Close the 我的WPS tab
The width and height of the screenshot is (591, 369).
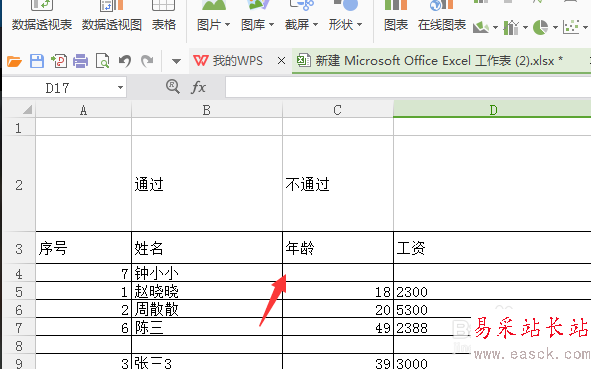(281, 61)
